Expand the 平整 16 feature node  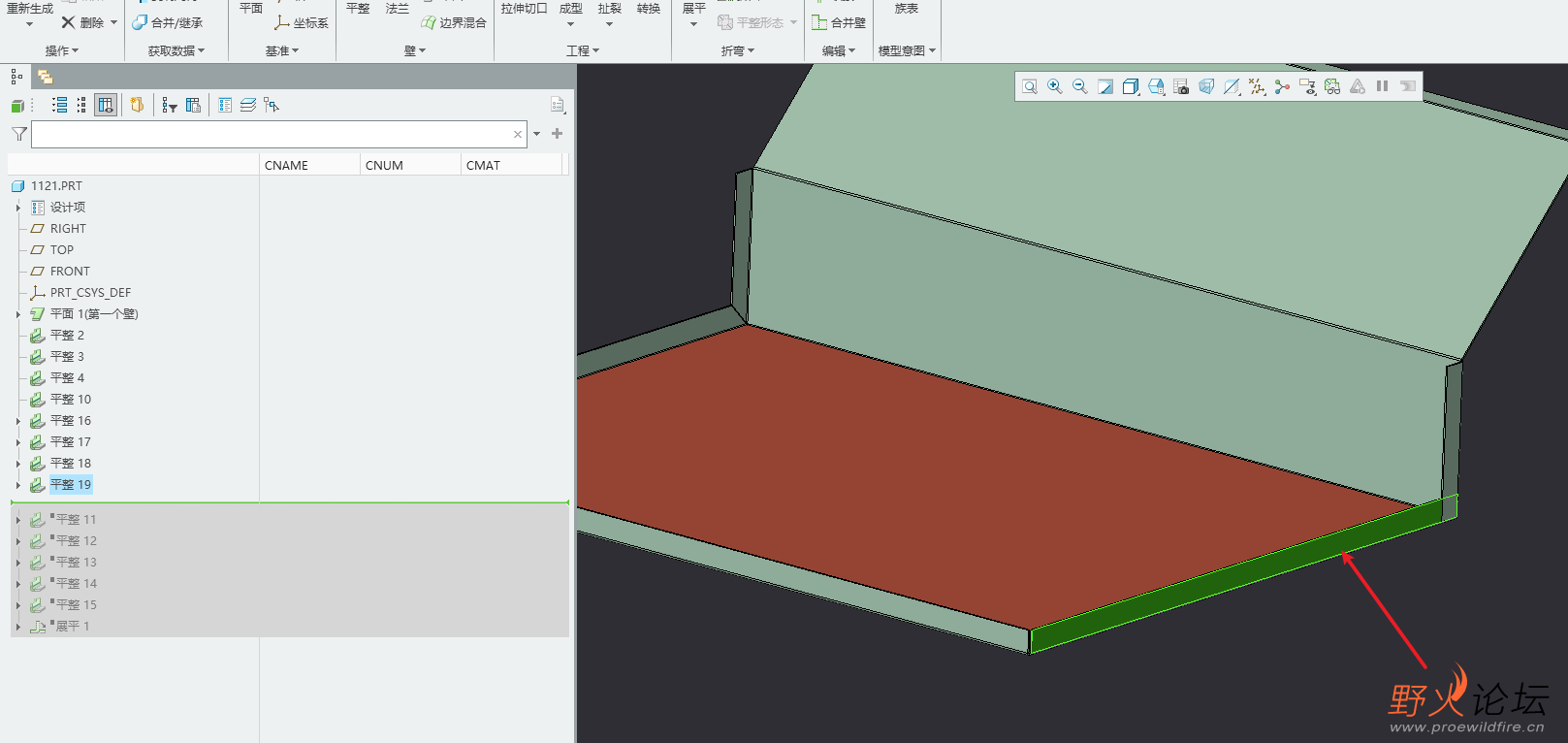pyautogui.click(x=17, y=421)
